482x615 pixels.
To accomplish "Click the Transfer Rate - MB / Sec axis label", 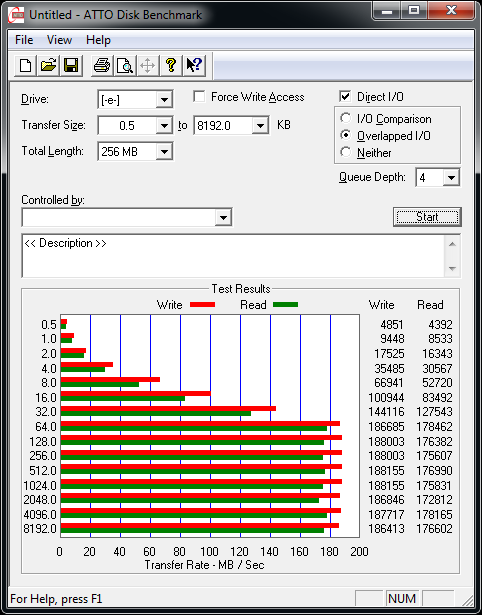I will coord(204,565).
